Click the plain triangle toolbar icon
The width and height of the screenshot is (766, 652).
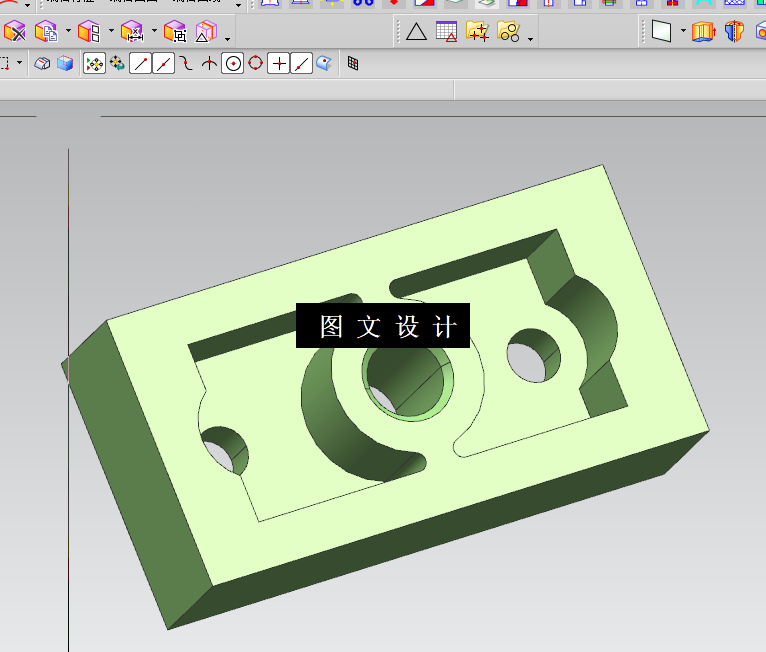click(416, 32)
